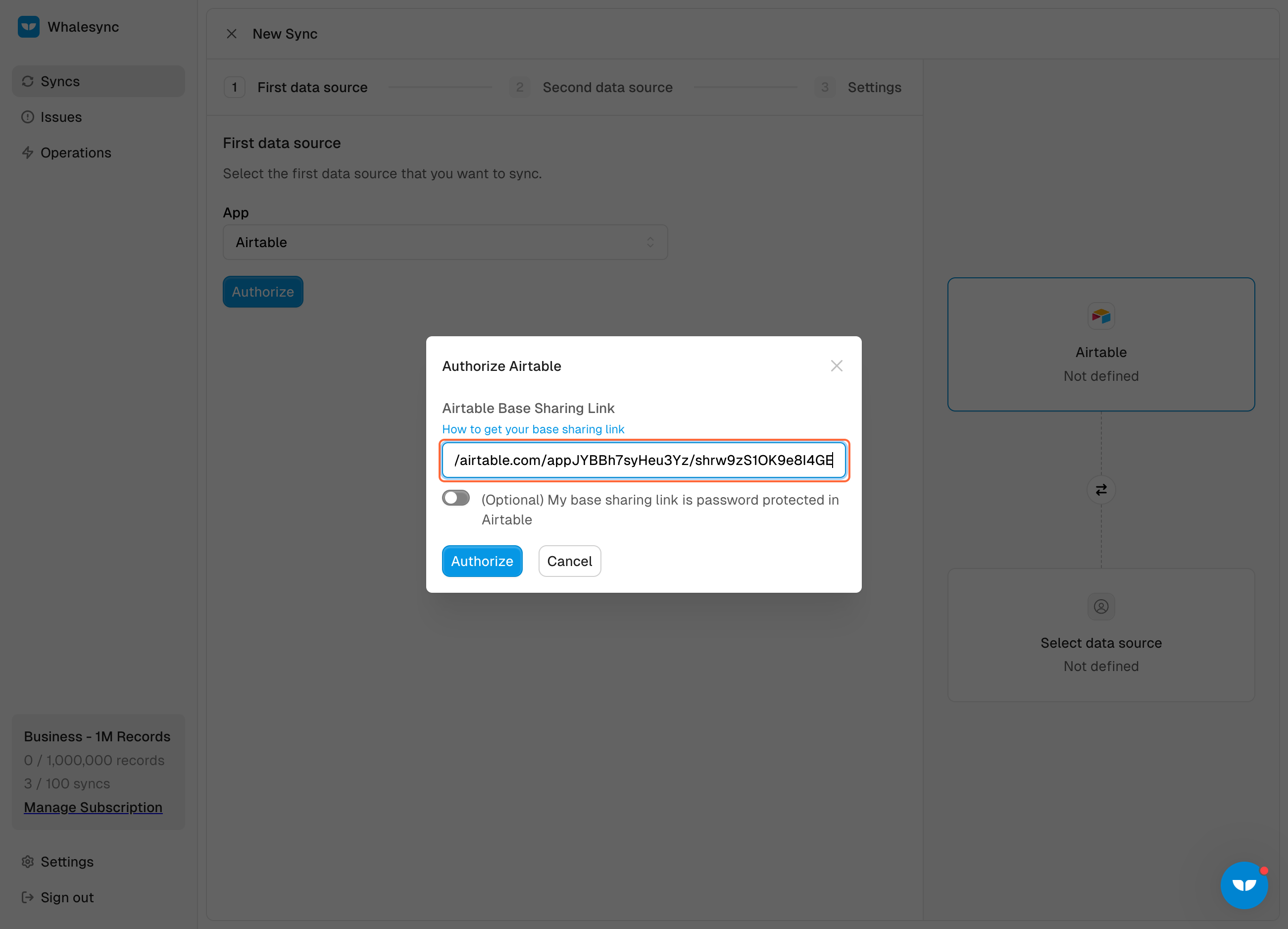The height and width of the screenshot is (929, 1288).
Task: Click the Airtable Base Sharing Link label
Action: pos(528,409)
